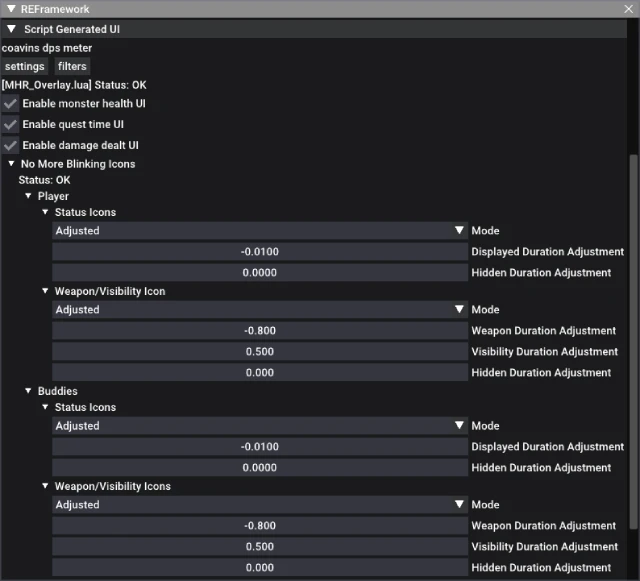Collapse the Script Generated UI section
Viewport: 640px width, 581px height.
click(11, 29)
